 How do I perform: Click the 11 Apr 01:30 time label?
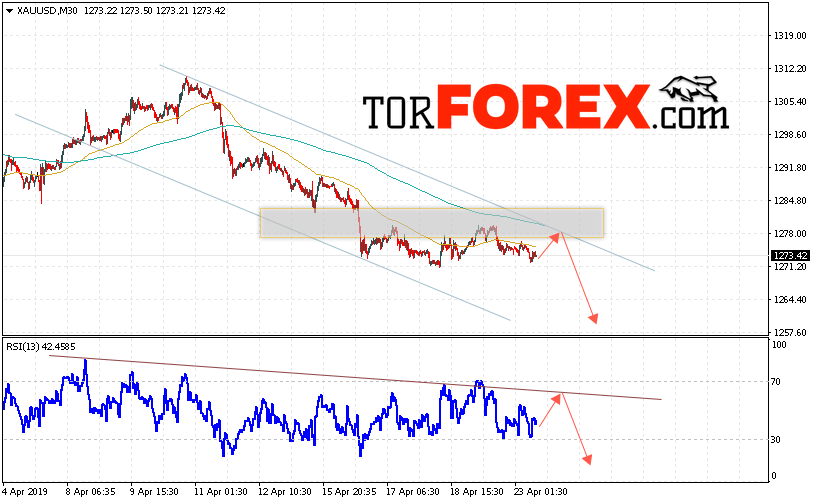coord(220,491)
